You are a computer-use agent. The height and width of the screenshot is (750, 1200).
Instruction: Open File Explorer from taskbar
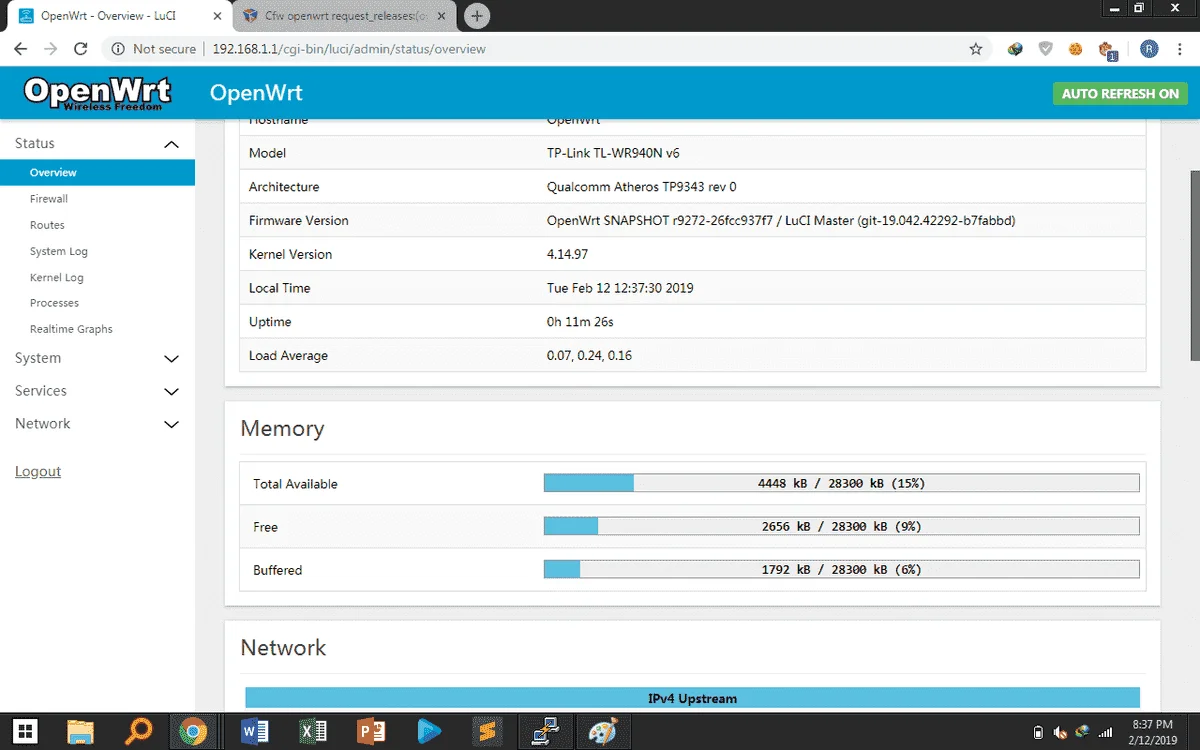[x=80, y=731]
